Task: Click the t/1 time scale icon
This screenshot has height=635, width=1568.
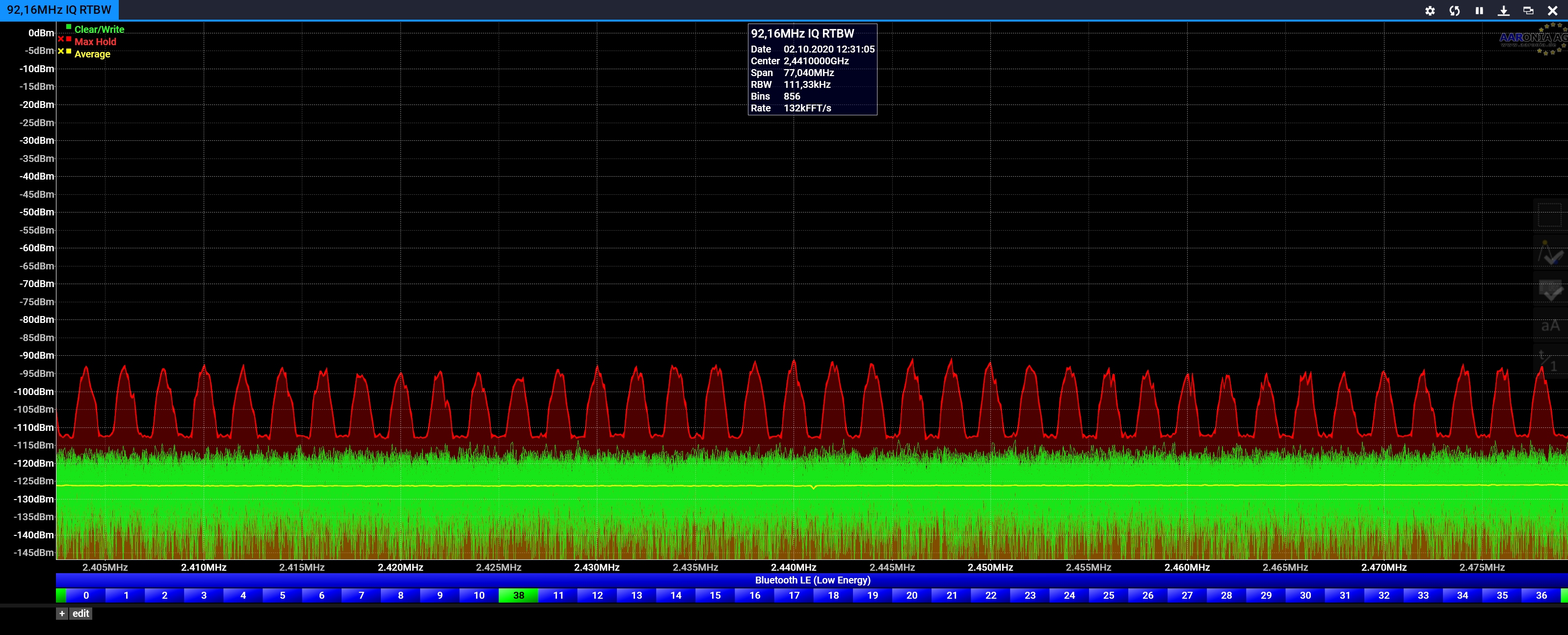Action: (x=1550, y=362)
